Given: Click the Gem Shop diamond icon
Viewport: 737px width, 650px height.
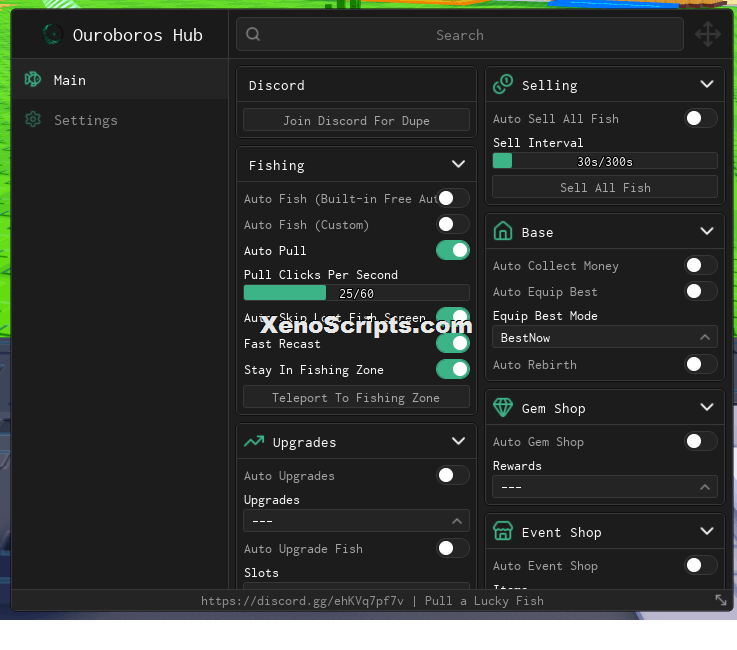Looking at the screenshot, I should (503, 407).
